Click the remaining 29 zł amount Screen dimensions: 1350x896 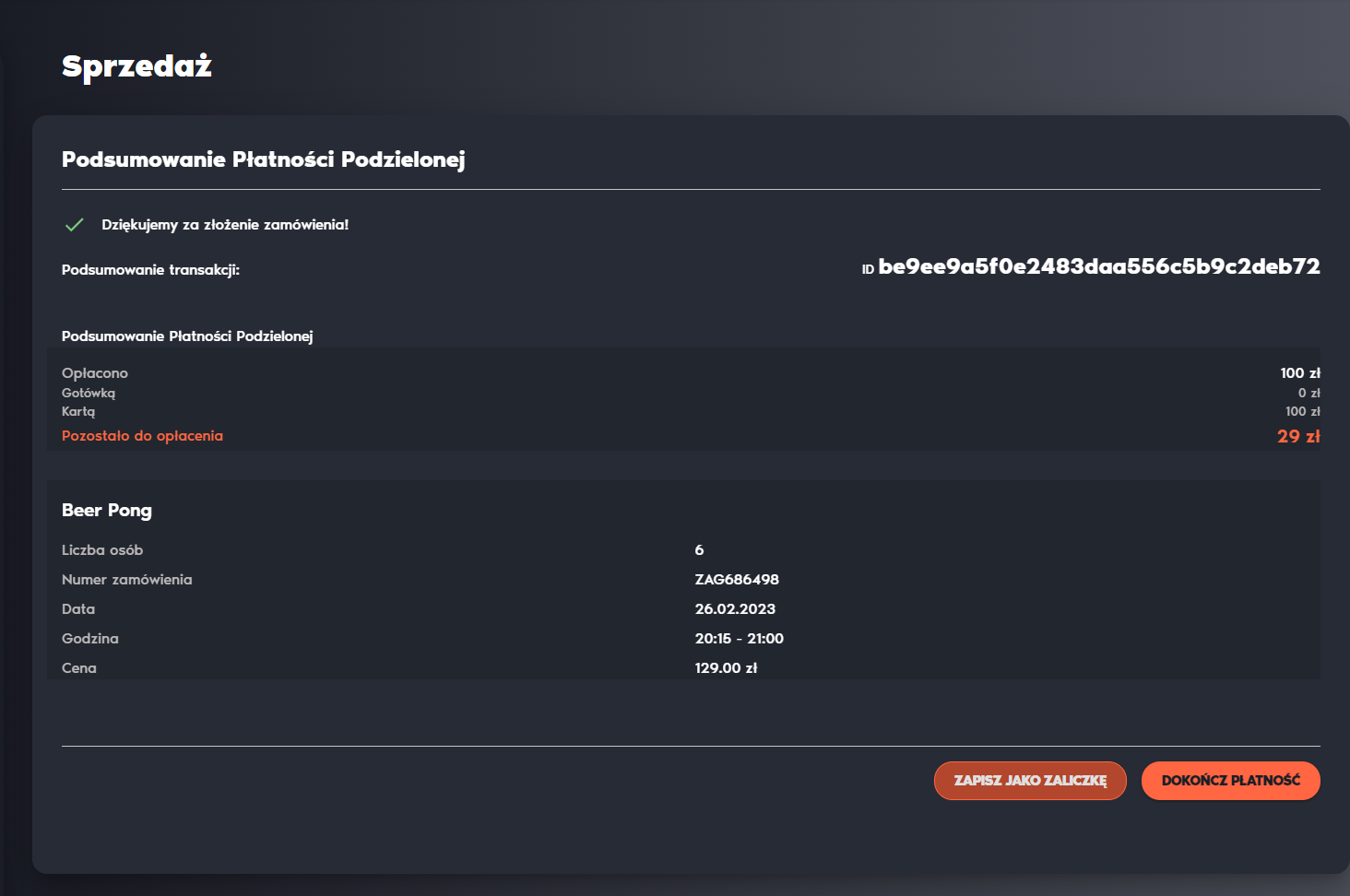pyautogui.click(x=1298, y=437)
